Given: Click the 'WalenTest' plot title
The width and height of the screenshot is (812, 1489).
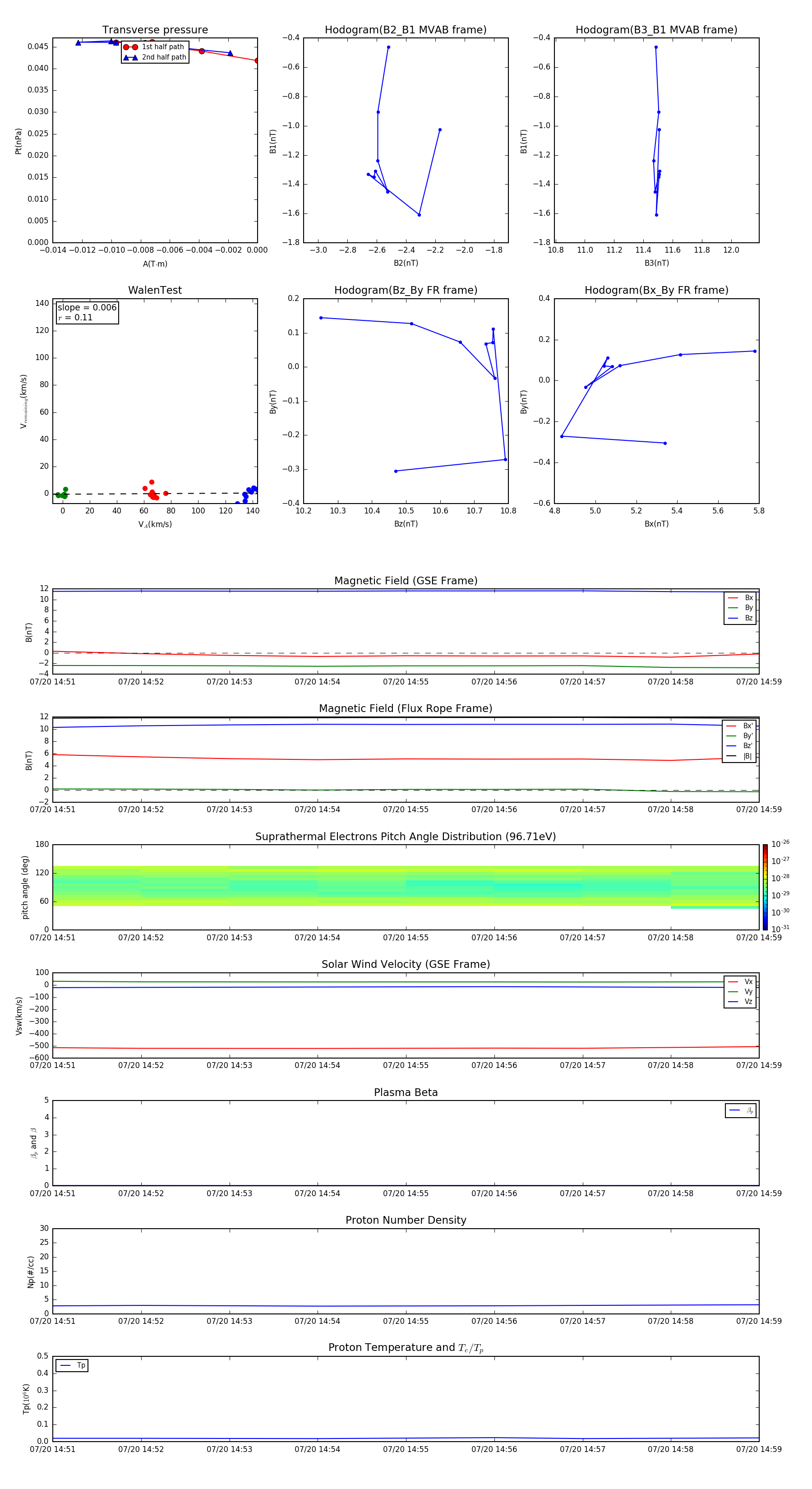Looking at the screenshot, I should point(155,290).
